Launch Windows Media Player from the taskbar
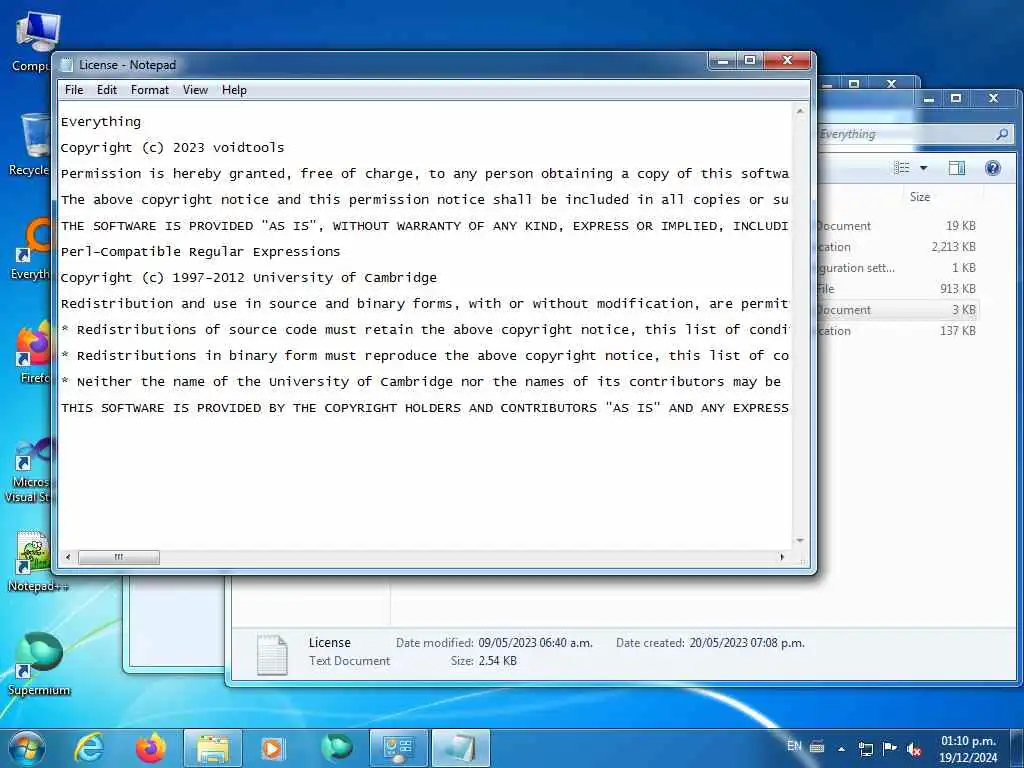The image size is (1024, 768). 273,748
